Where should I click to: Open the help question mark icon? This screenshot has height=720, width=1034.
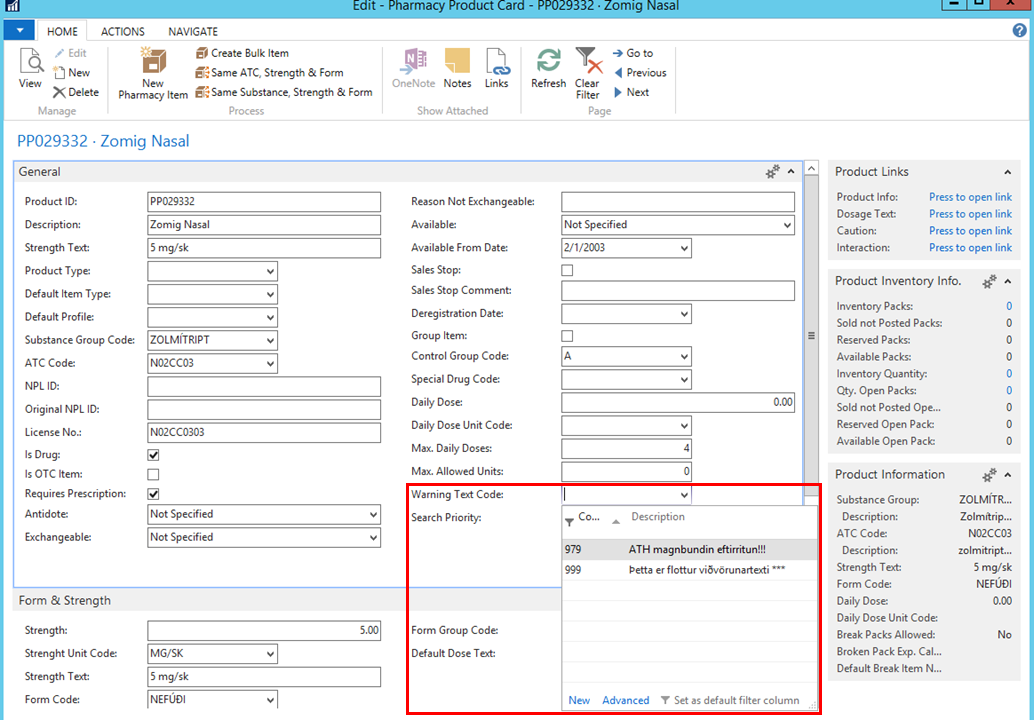pos(1019,31)
